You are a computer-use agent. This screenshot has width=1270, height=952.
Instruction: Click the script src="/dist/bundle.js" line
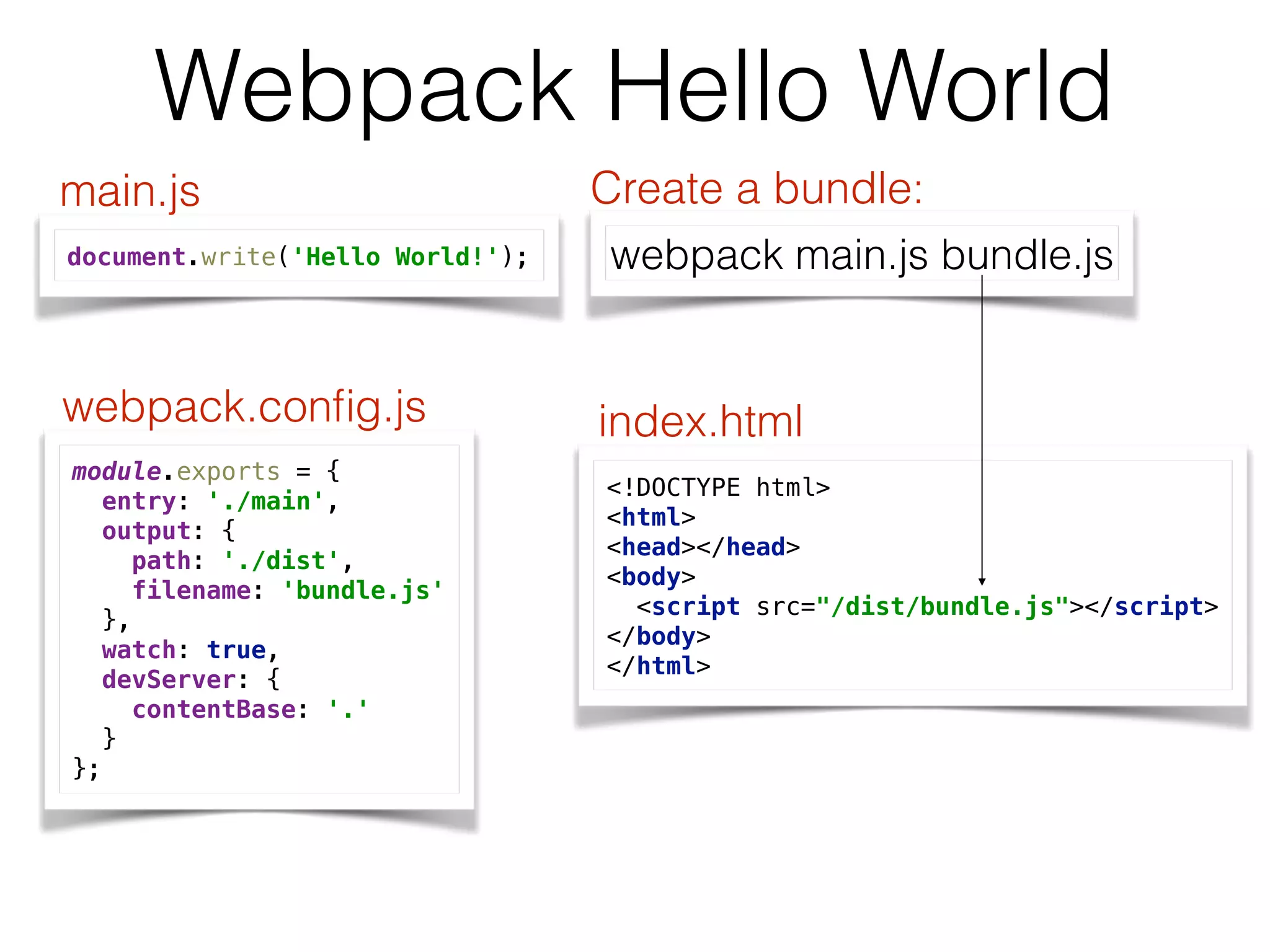click(927, 606)
